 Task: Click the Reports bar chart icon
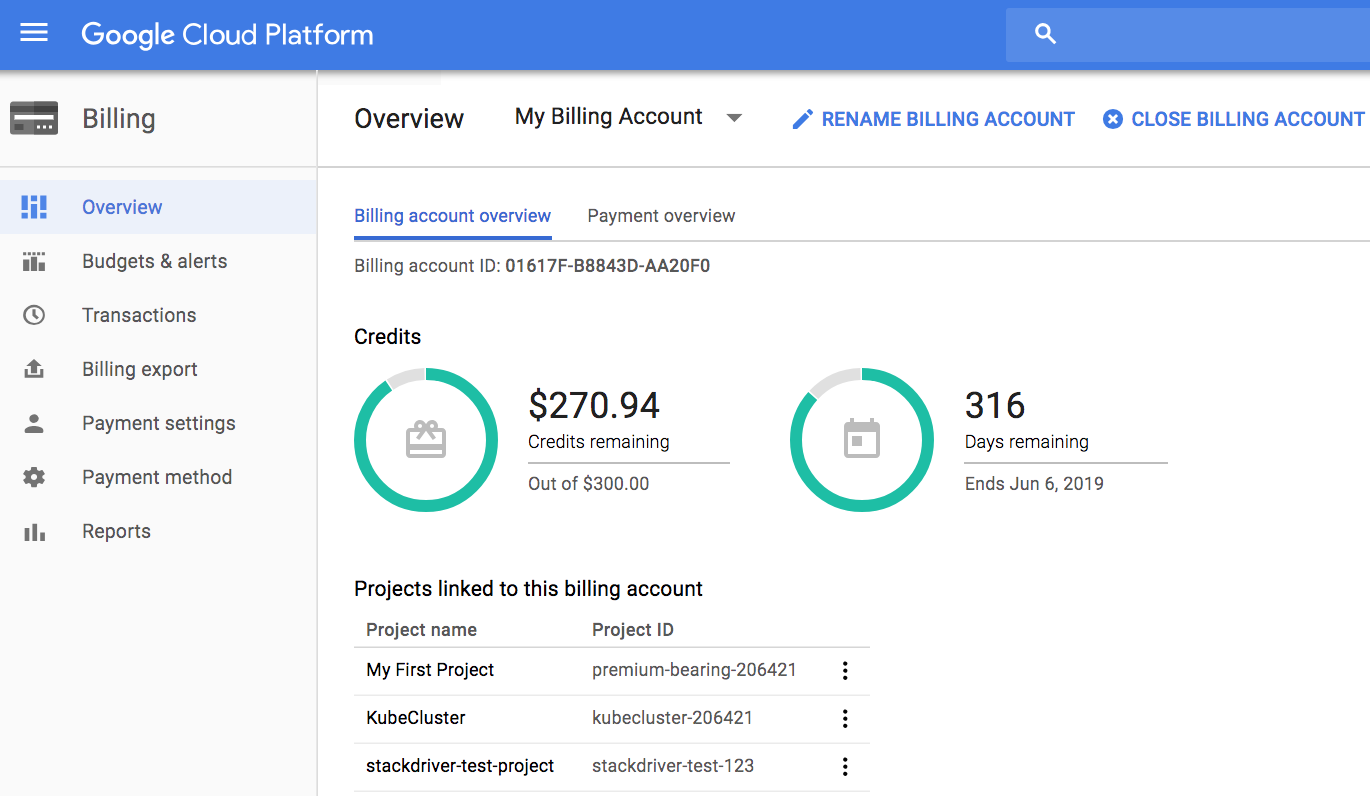pyautogui.click(x=34, y=531)
